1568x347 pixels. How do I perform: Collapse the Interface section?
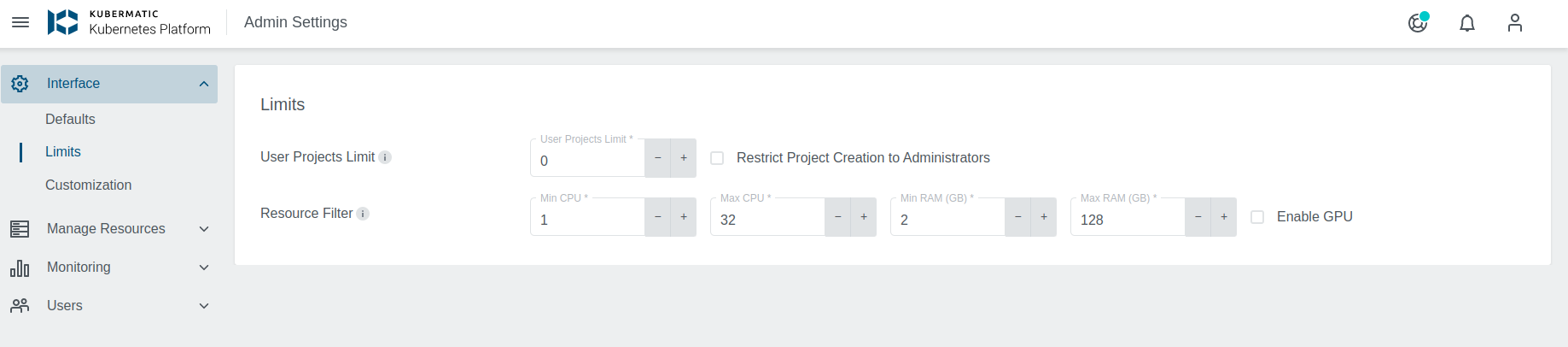click(204, 84)
